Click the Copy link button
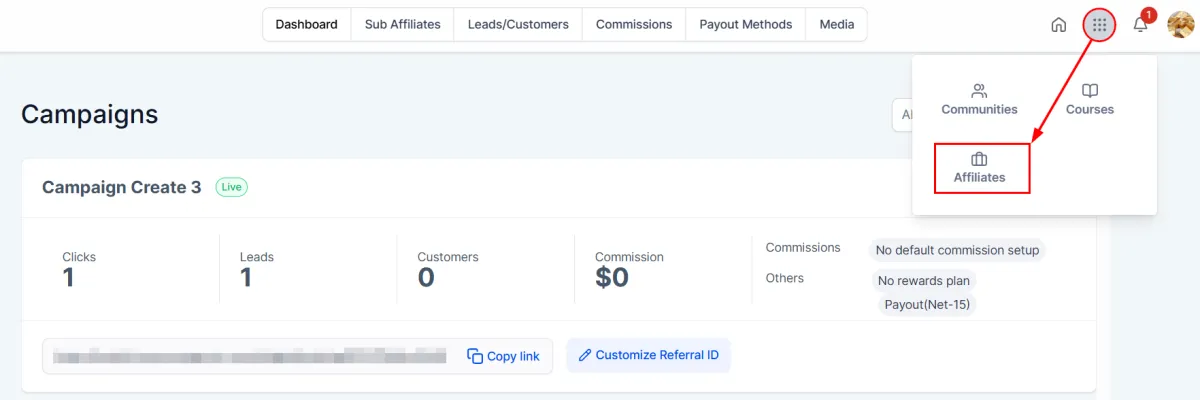The height and width of the screenshot is (400, 1200). [x=504, y=356]
